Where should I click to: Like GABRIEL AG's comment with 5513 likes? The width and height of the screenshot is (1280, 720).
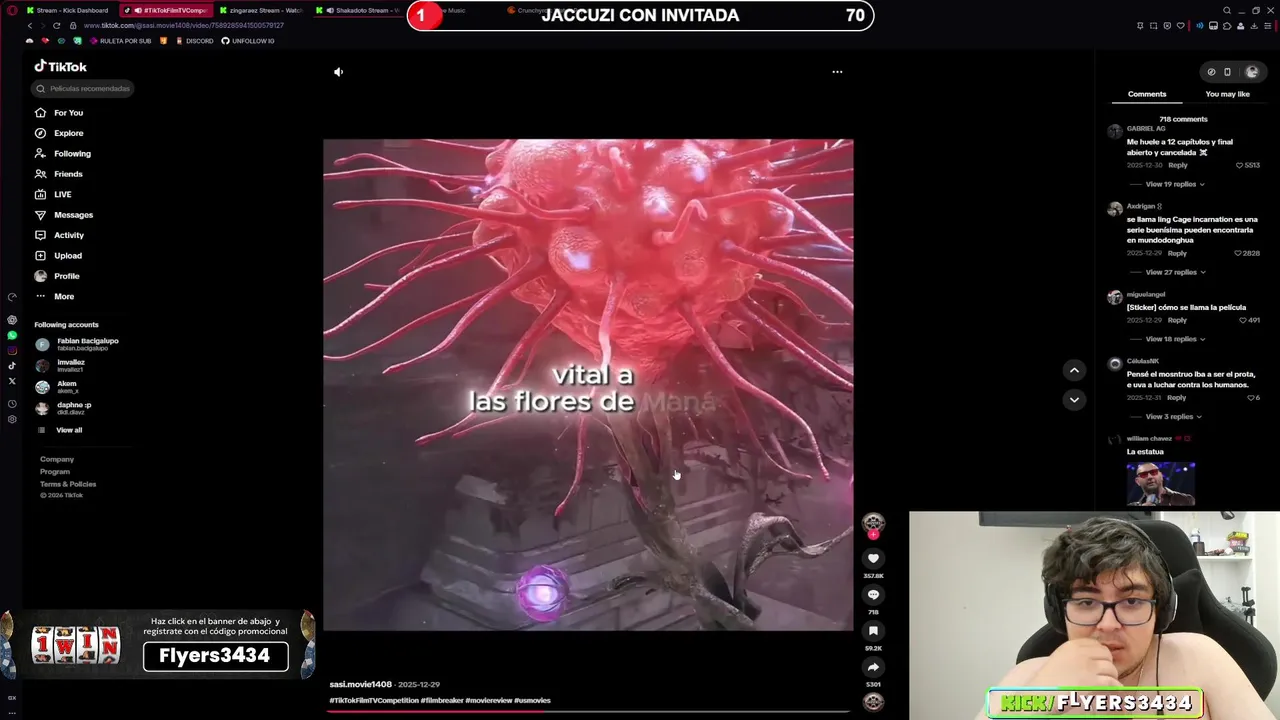(x=1240, y=165)
